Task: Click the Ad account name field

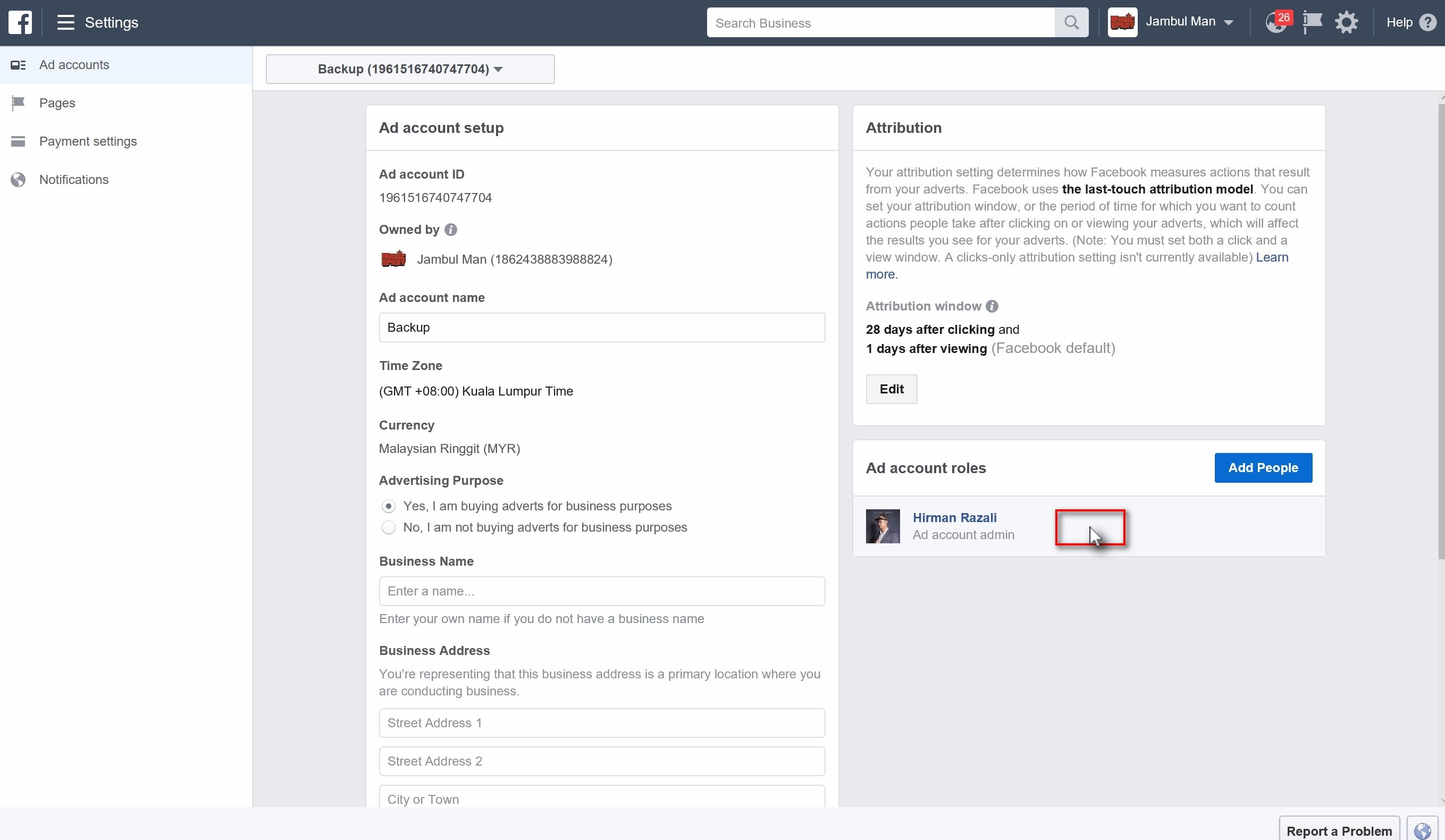Action: coord(601,327)
